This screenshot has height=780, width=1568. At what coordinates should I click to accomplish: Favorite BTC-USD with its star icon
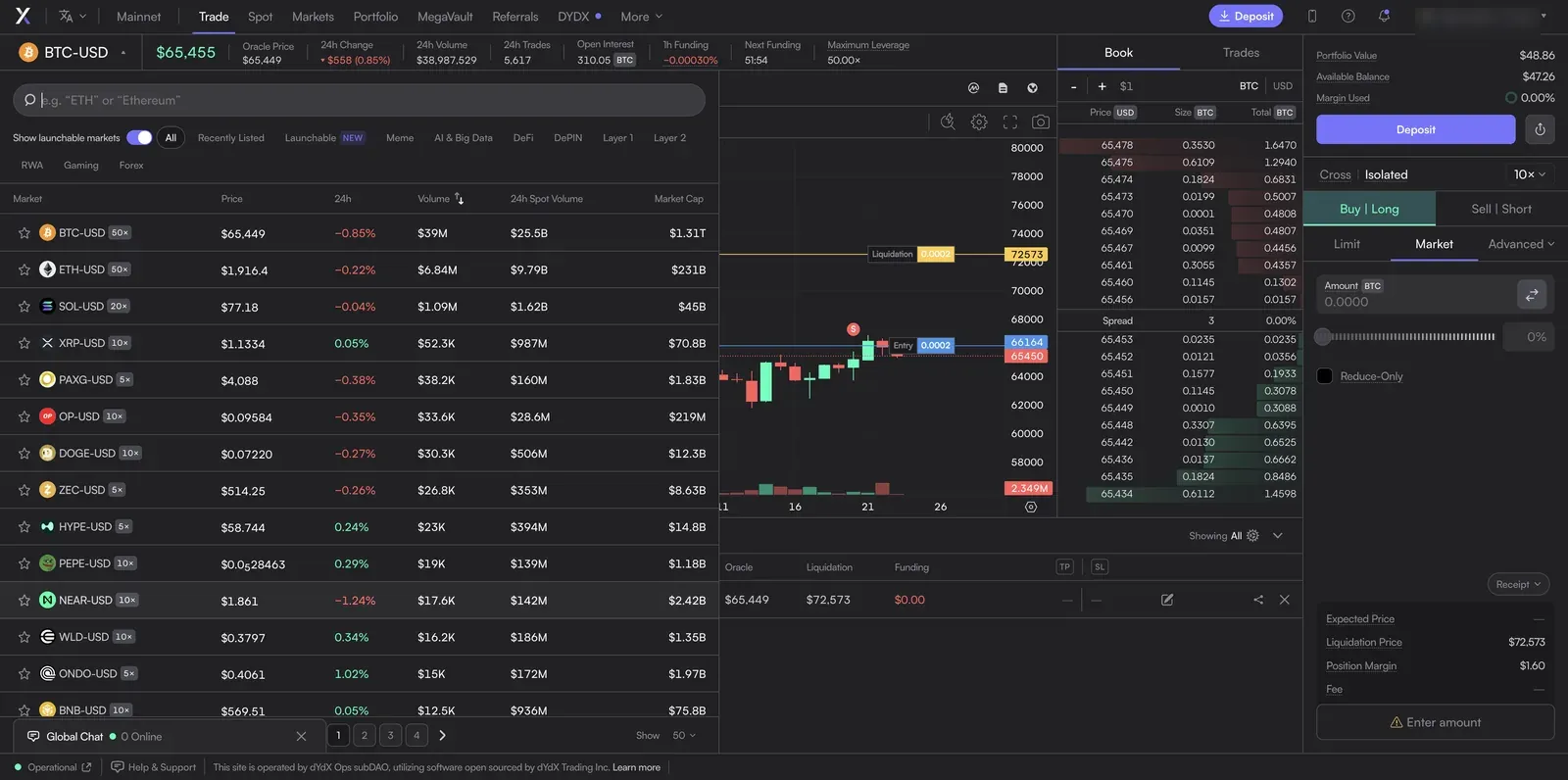click(24, 233)
